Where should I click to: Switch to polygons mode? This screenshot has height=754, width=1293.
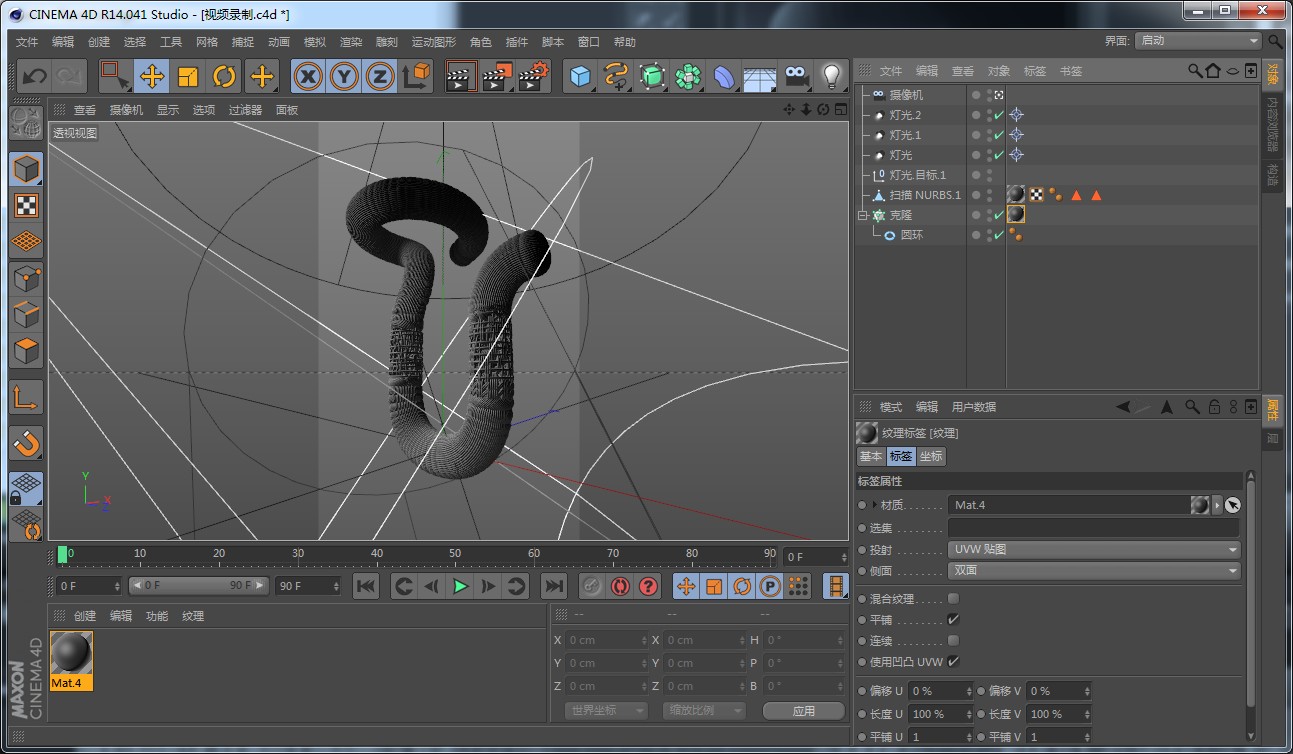[x=27, y=351]
